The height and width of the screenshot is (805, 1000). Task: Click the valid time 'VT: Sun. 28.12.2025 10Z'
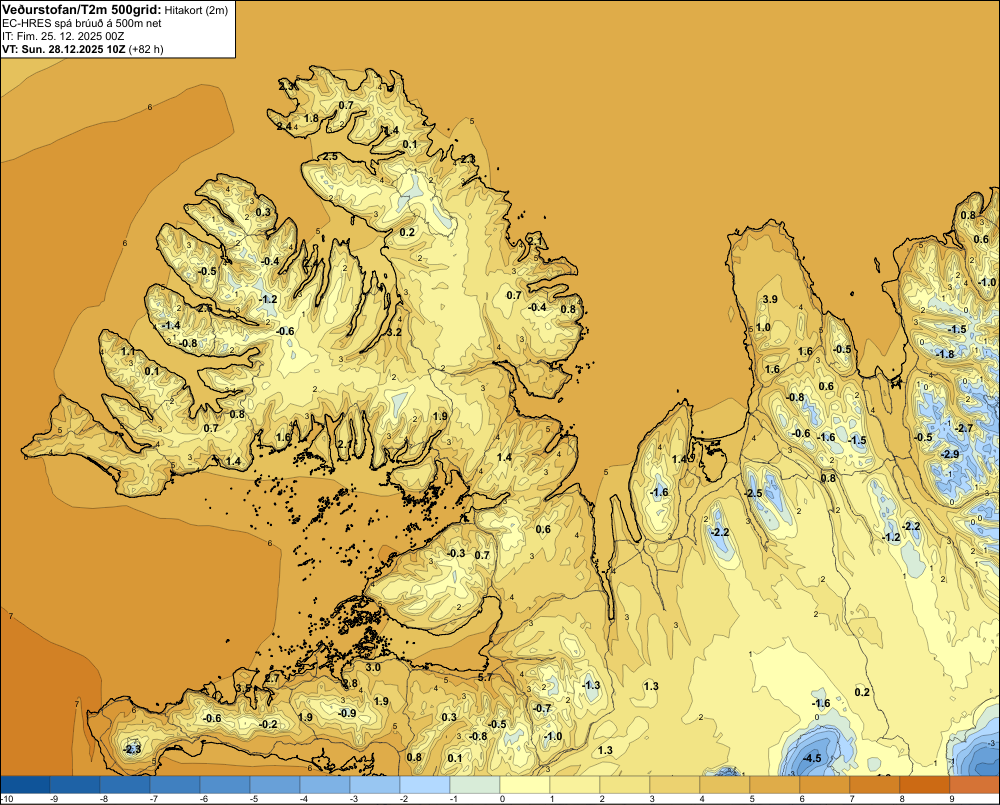pos(64,49)
